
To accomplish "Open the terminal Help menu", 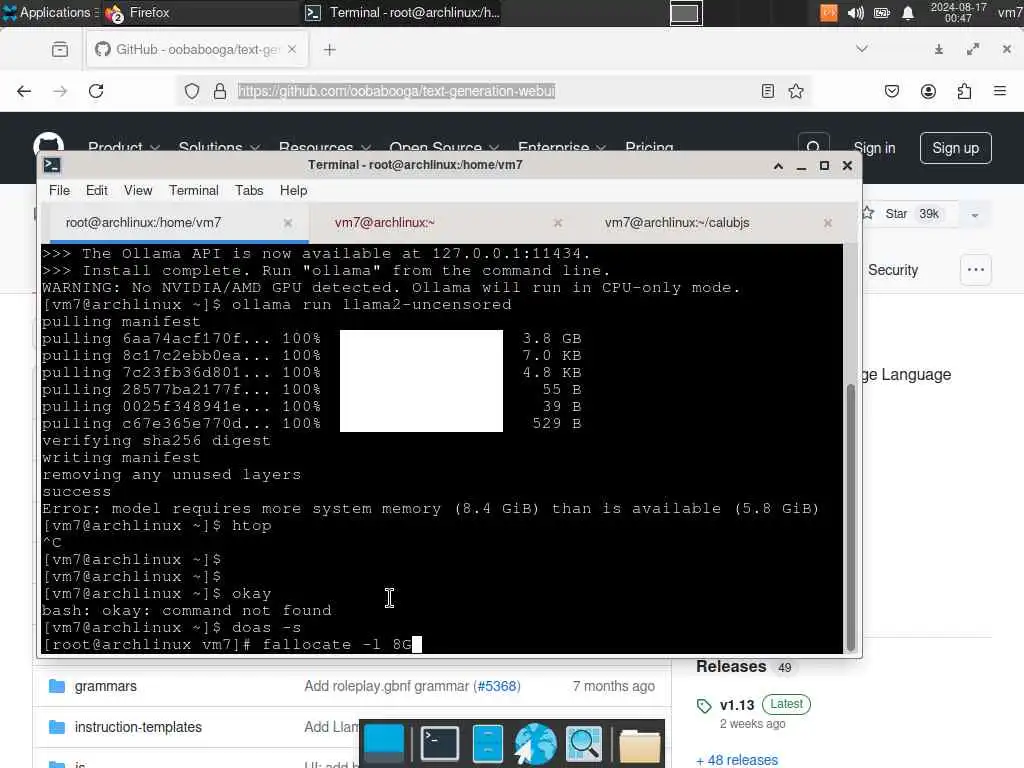I will pos(293,190).
